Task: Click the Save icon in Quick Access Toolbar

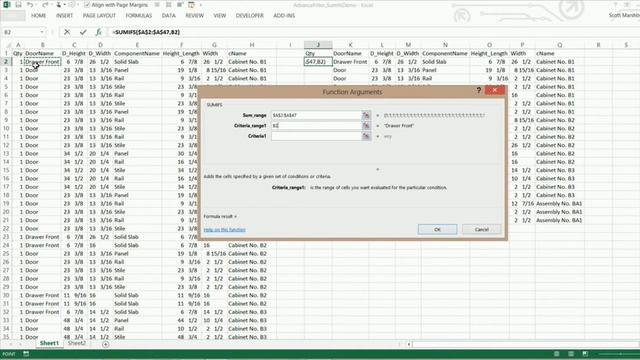Action: [x=18, y=5]
